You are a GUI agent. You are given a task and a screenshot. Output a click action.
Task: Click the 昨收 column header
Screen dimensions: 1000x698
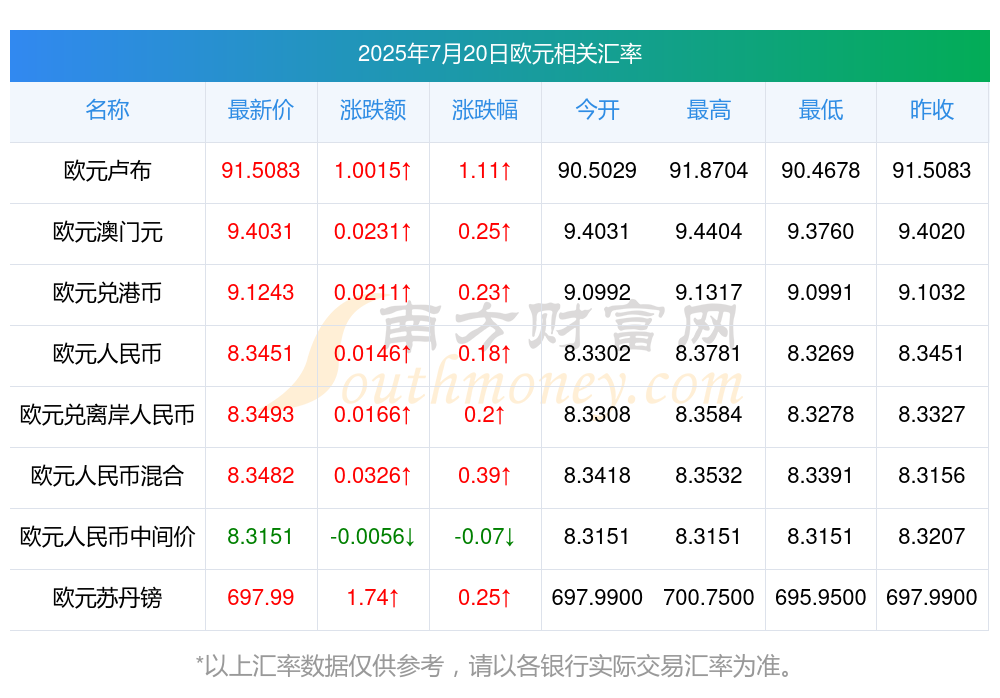[x=932, y=110]
